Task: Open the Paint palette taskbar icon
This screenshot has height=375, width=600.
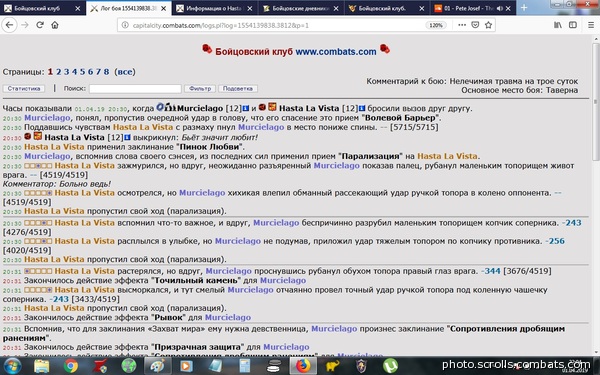Action: point(157,366)
